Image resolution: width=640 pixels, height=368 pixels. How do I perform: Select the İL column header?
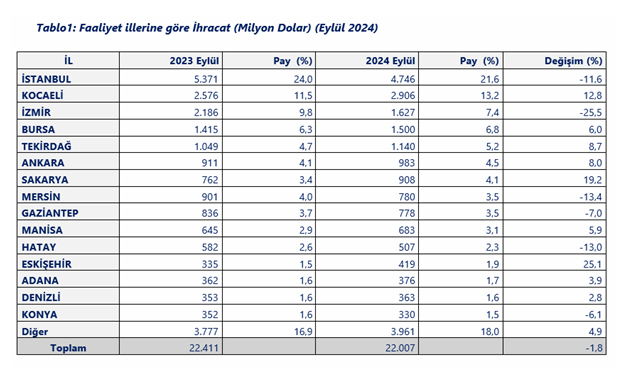click(x=68, y=61)
